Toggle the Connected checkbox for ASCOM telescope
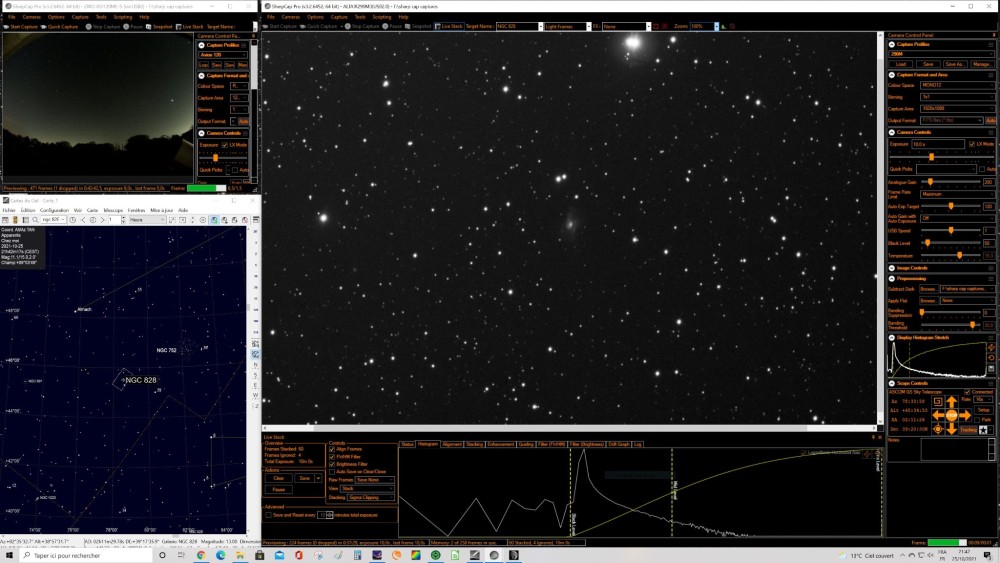1000x563 pixels. coord(967,392)
